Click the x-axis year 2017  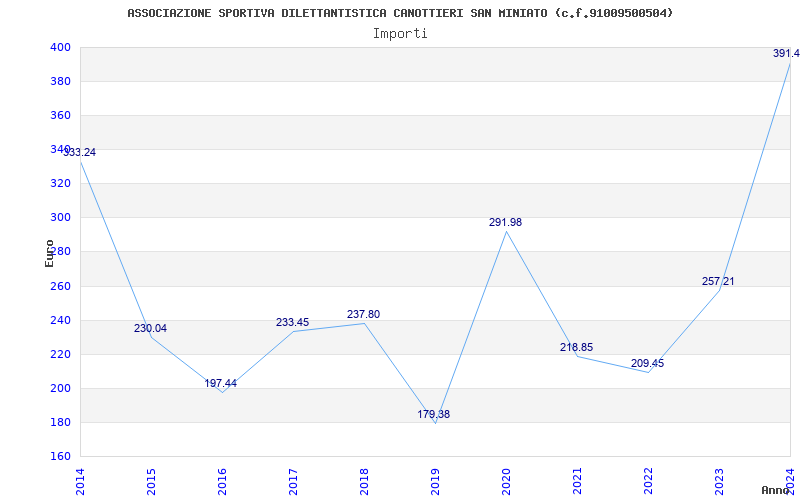coord(293,482)
